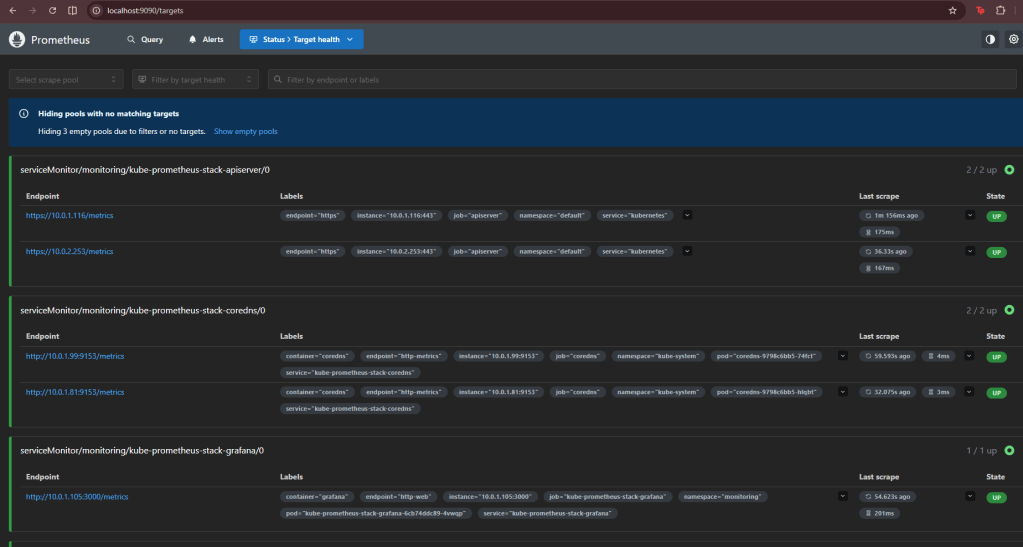
Task: Click the site information icon in address bar
Action: click(x=97, y=10)
